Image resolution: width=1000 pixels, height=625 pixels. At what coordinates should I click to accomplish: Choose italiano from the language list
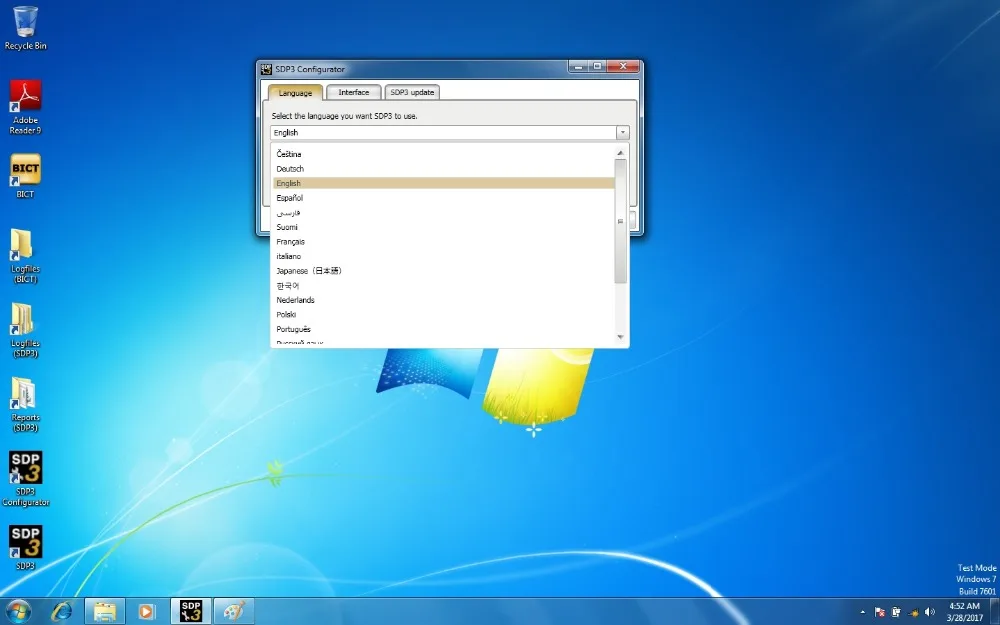tap(443, 256)
